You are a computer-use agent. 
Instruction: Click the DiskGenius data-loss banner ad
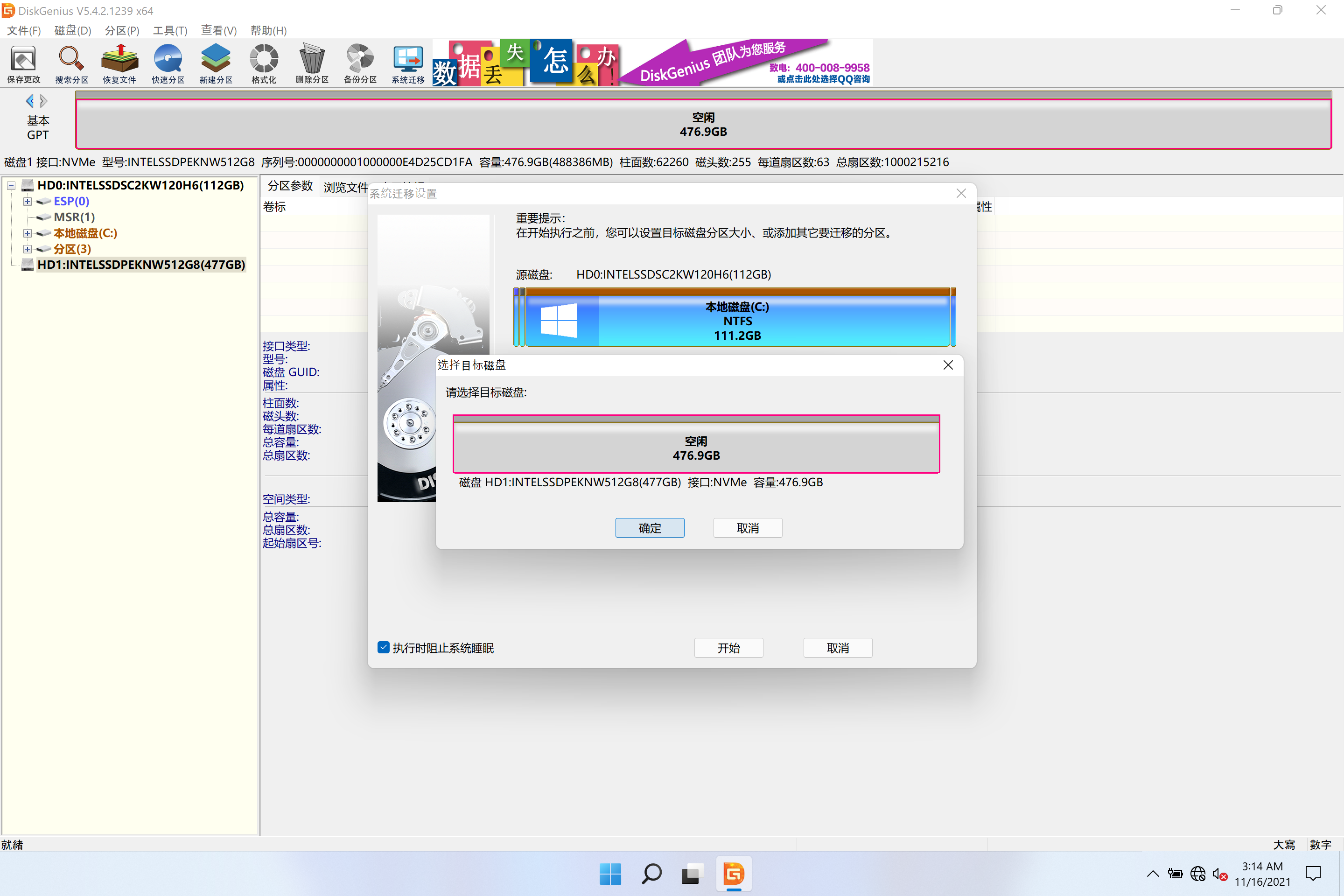pos(652,62)
